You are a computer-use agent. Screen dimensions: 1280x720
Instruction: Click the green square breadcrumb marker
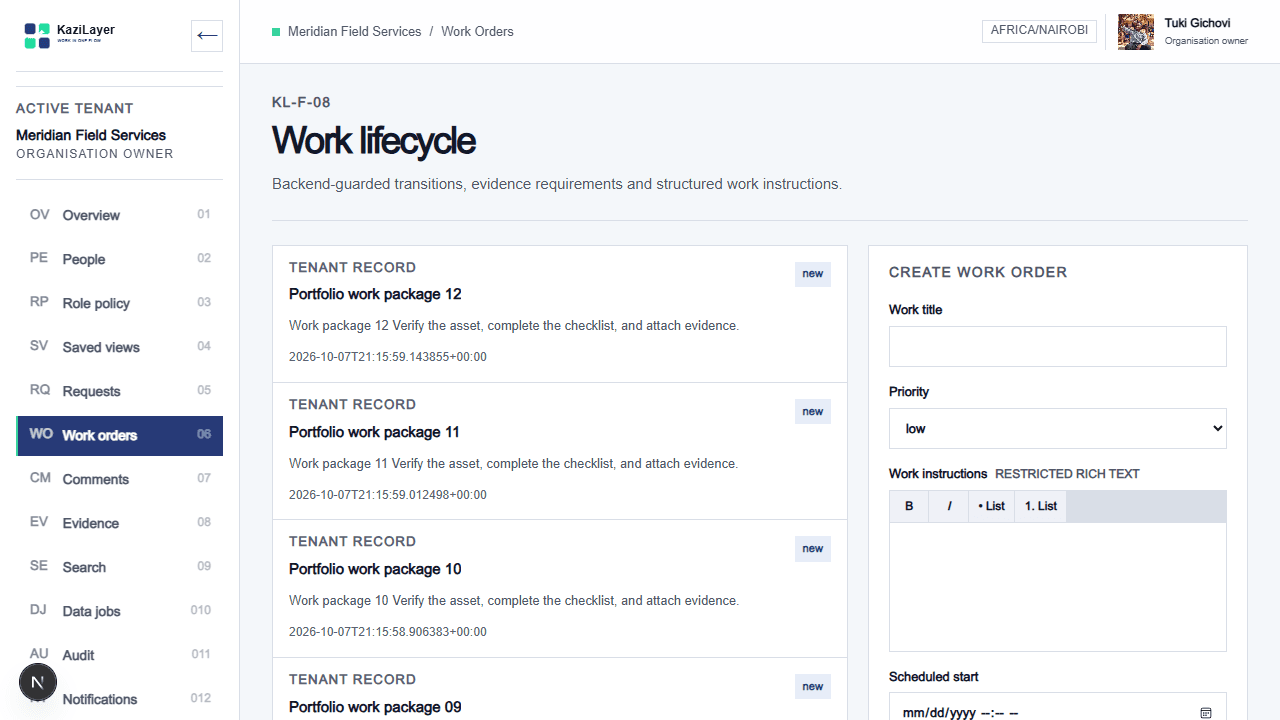276,32
